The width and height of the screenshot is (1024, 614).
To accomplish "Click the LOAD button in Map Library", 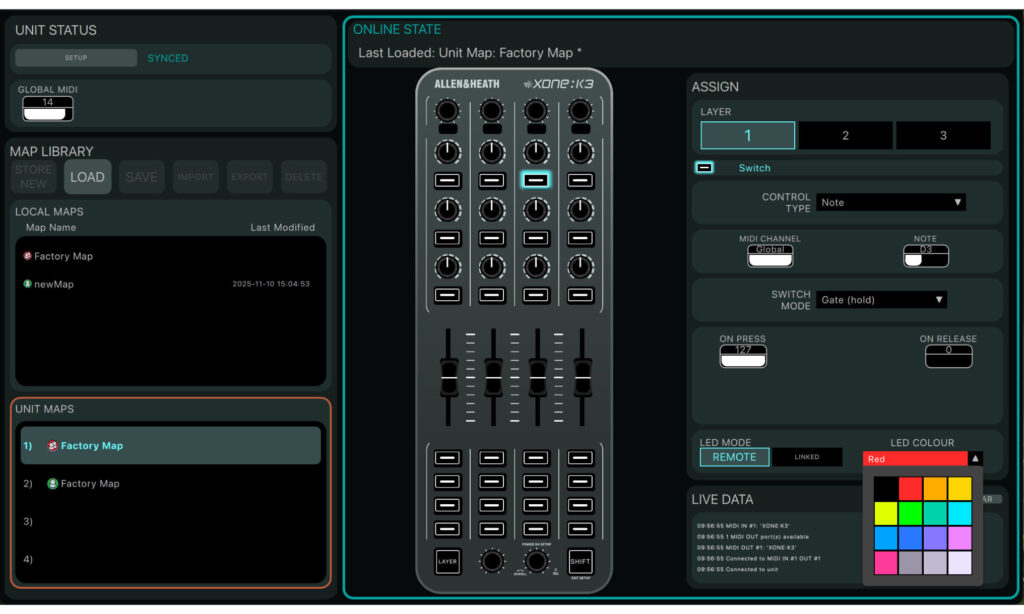I will pos(87,177).
